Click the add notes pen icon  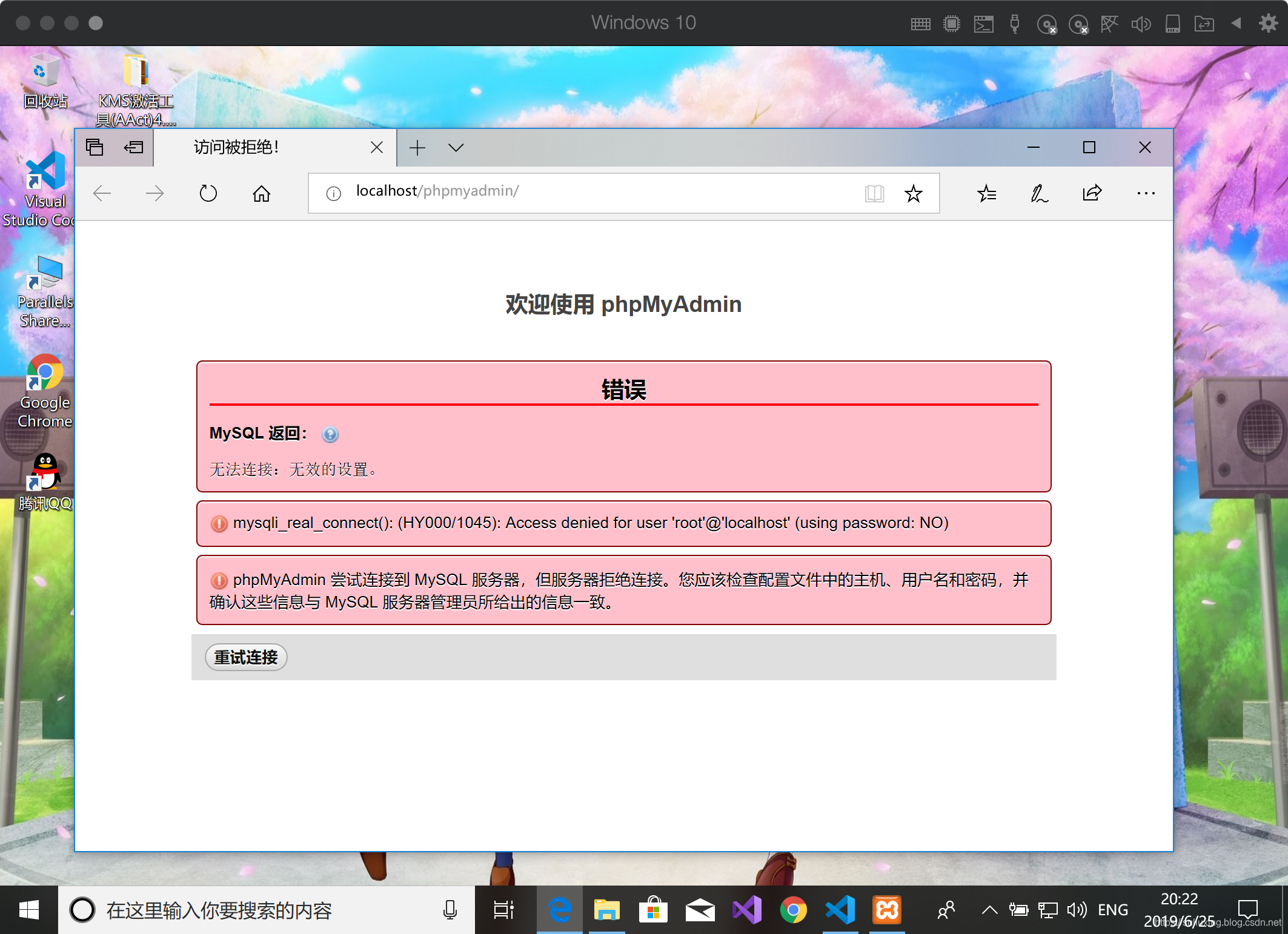pos(1039,193)
